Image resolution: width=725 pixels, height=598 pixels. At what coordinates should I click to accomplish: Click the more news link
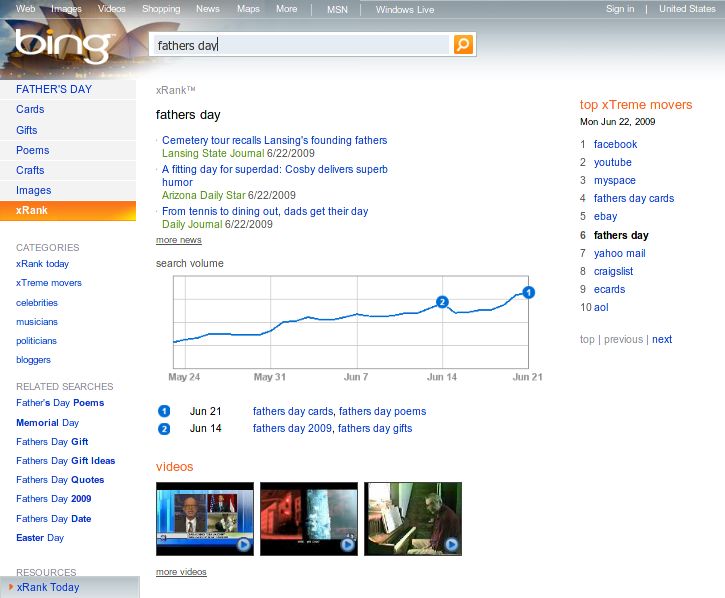point(178,240)
